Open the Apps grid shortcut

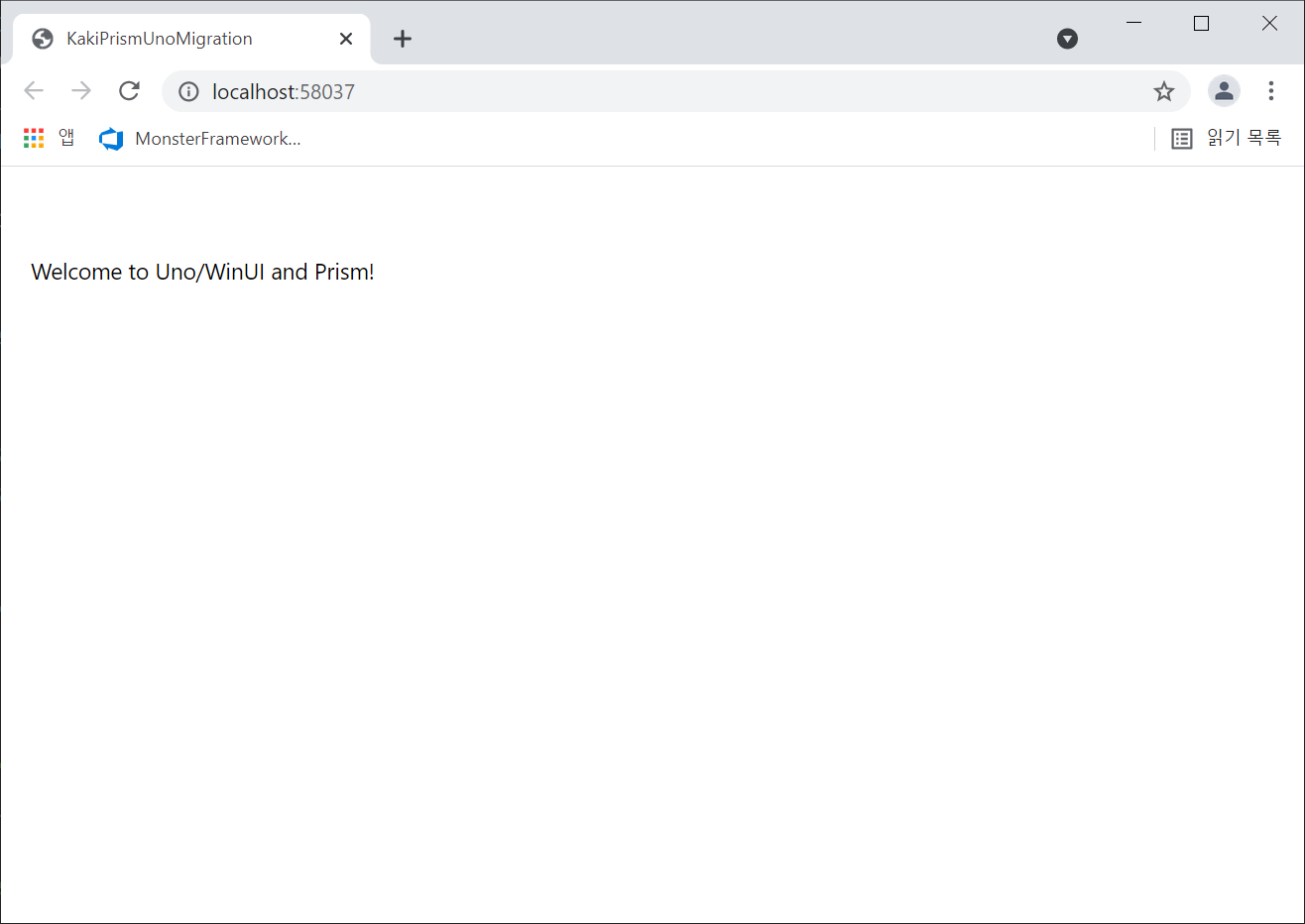point(49,139)
